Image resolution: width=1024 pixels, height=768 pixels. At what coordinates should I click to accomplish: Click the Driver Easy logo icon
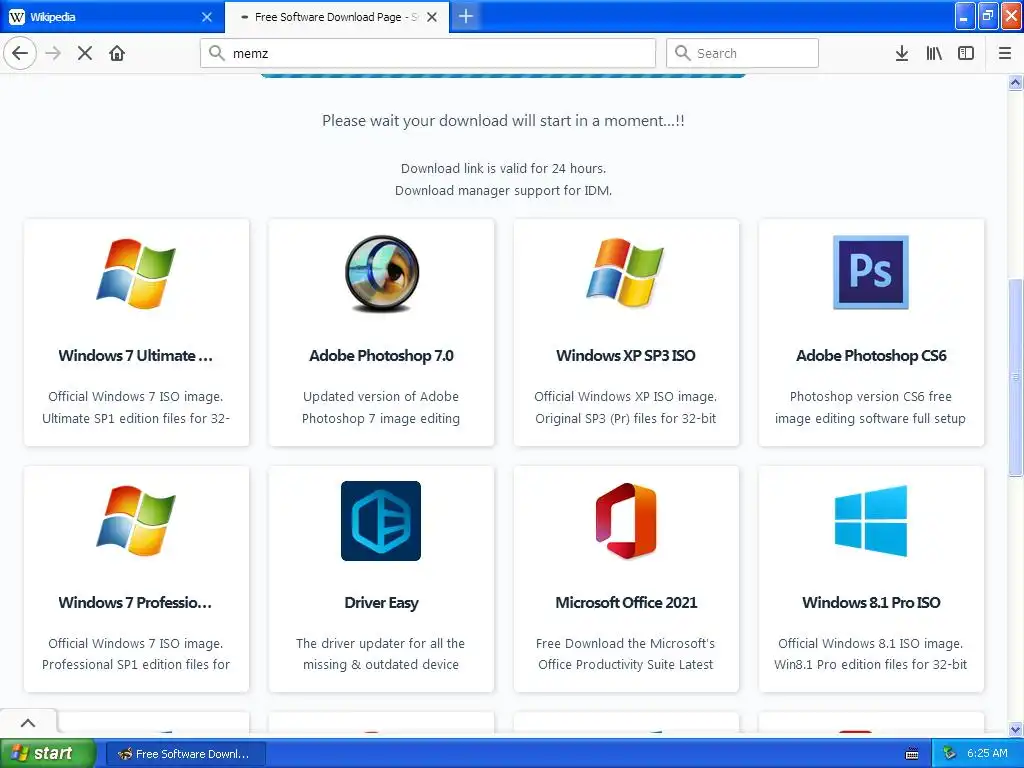tap(381, 520)
